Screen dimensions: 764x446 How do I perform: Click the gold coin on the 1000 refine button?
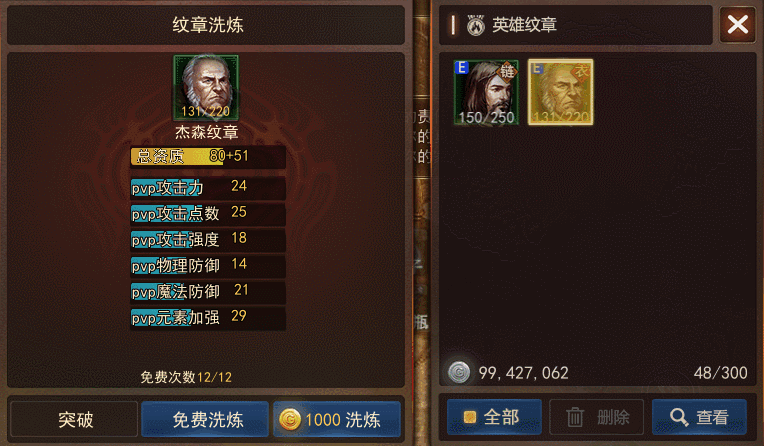coord(290,419)
